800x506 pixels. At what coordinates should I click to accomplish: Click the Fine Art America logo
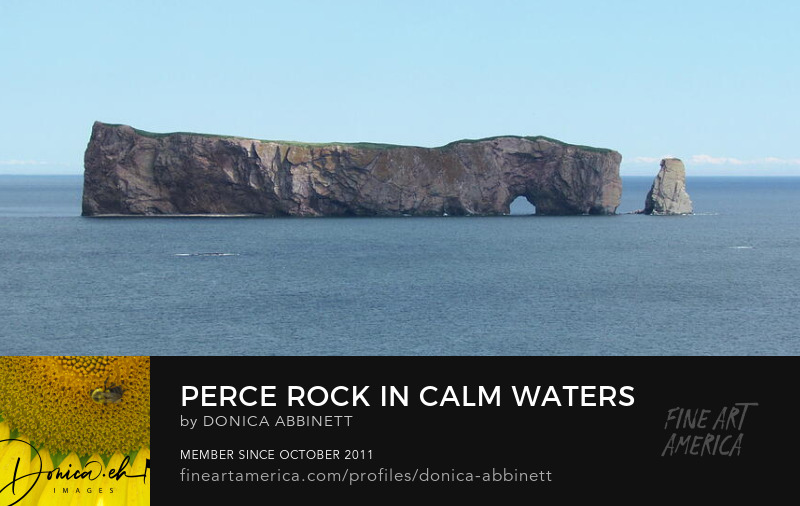pos(709,430)
